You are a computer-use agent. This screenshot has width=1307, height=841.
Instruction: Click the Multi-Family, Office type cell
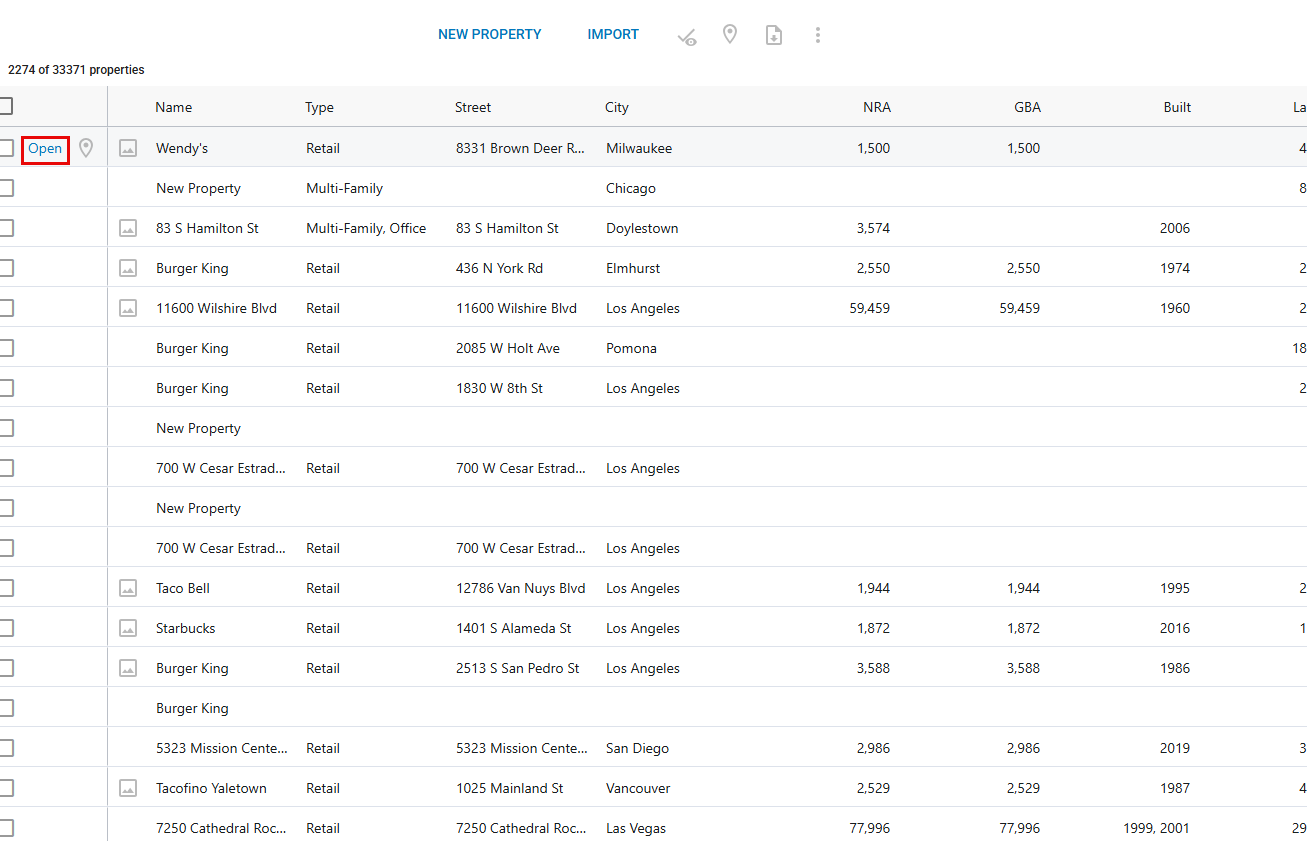[x=366, y=228]
